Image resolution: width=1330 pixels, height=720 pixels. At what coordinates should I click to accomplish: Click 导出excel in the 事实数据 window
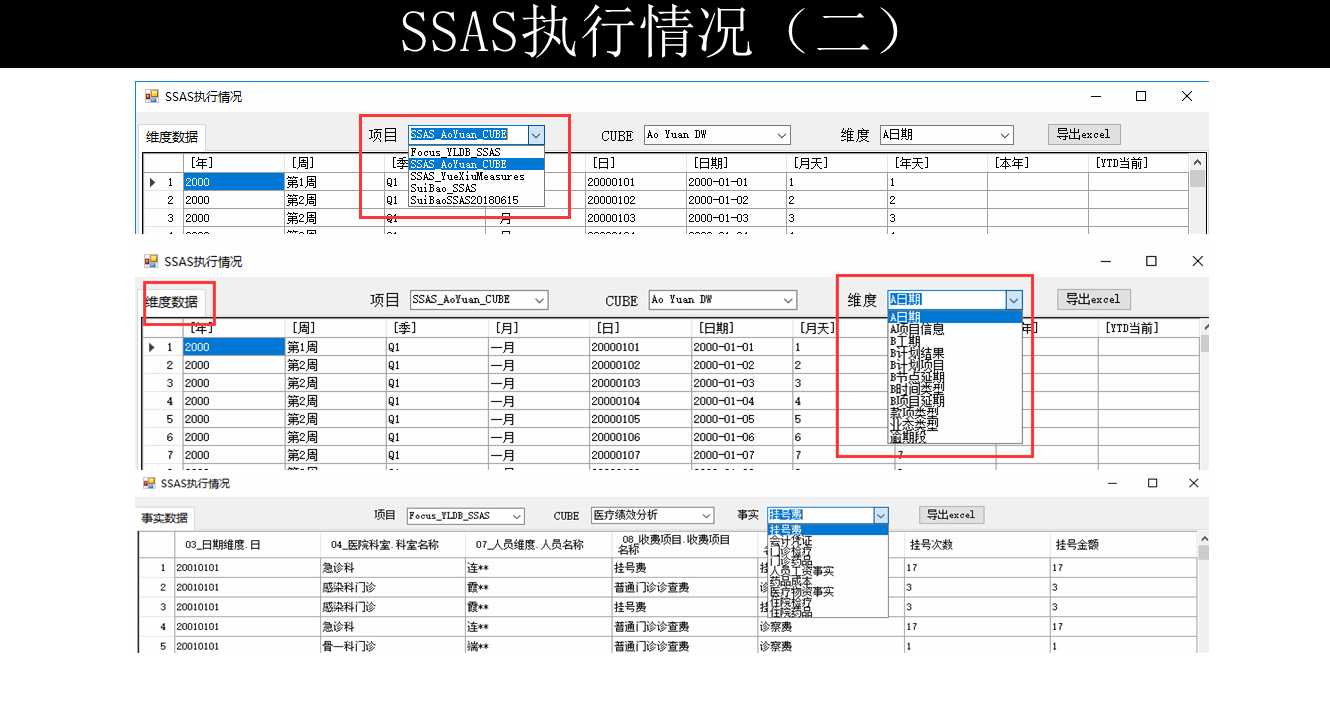click(x=951, y=515)
